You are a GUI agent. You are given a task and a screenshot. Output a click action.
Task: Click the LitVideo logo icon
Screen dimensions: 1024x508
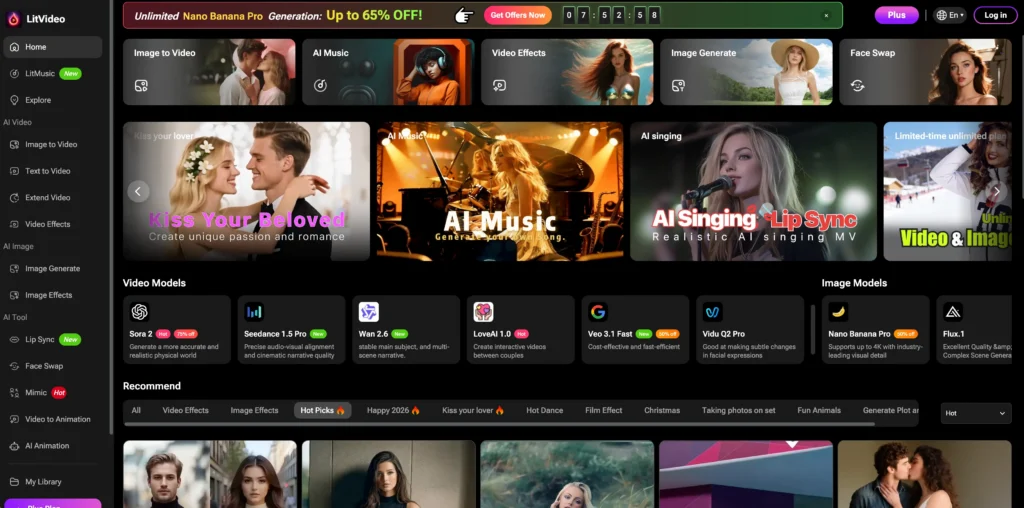14,18
